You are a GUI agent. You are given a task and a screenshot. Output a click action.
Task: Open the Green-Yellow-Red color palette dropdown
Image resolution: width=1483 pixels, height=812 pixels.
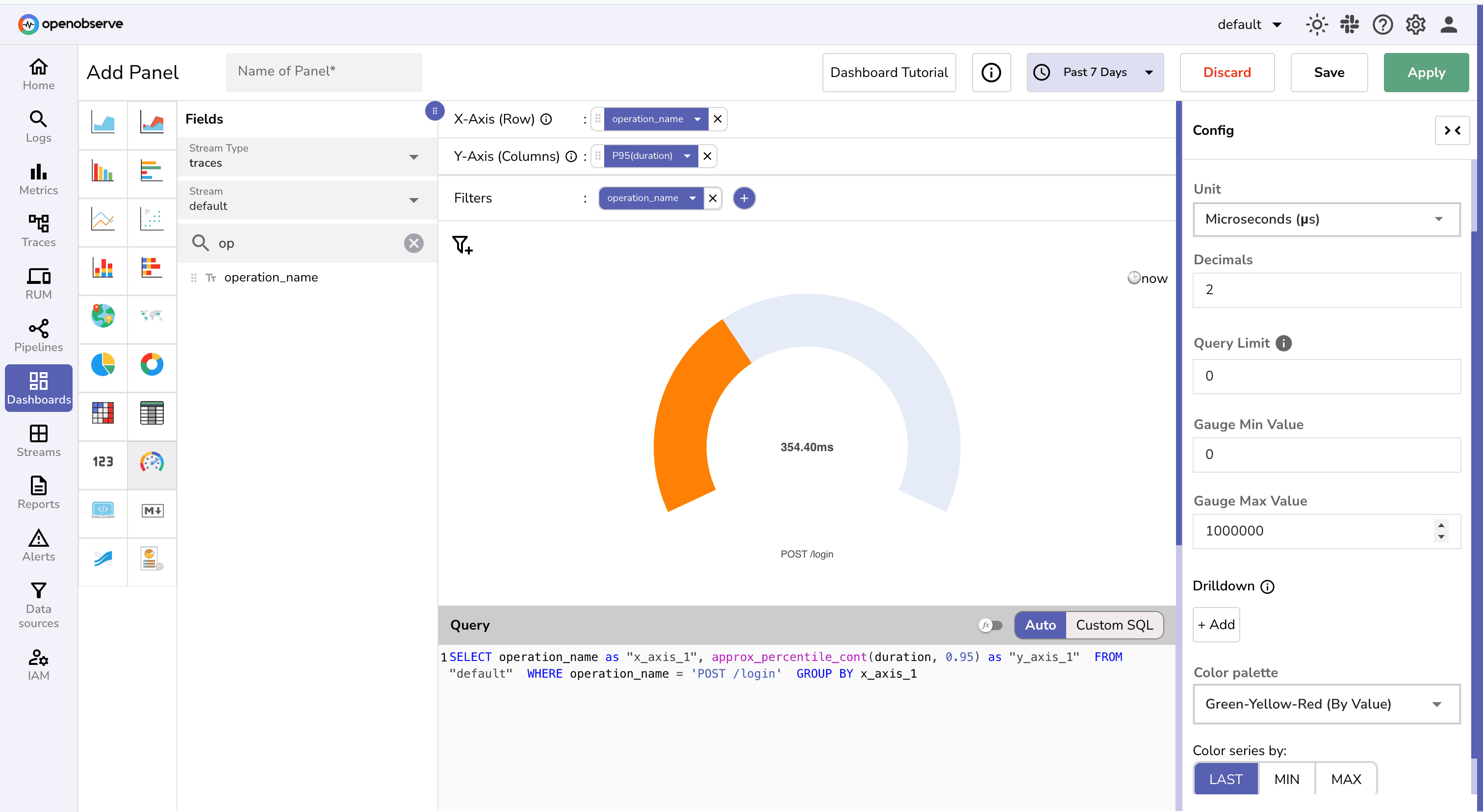(1325, 704)
